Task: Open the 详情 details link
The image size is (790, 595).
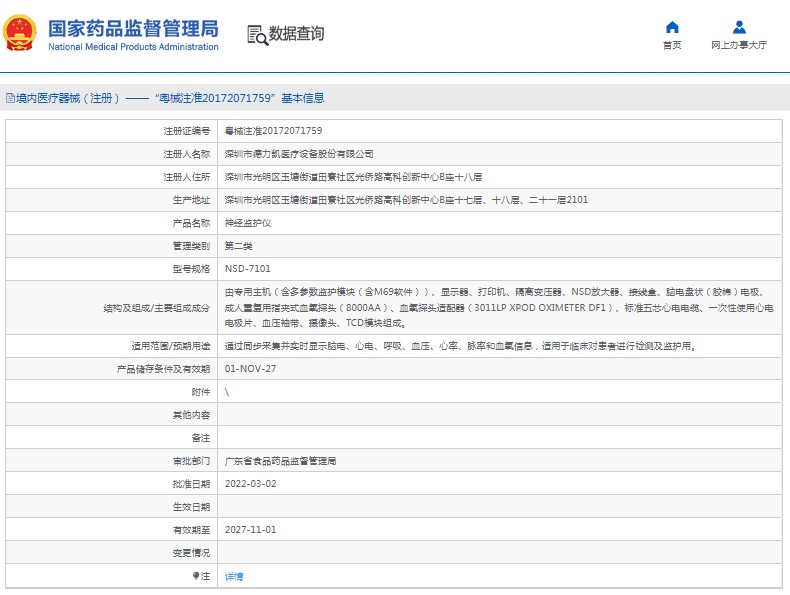Action: 234,576
